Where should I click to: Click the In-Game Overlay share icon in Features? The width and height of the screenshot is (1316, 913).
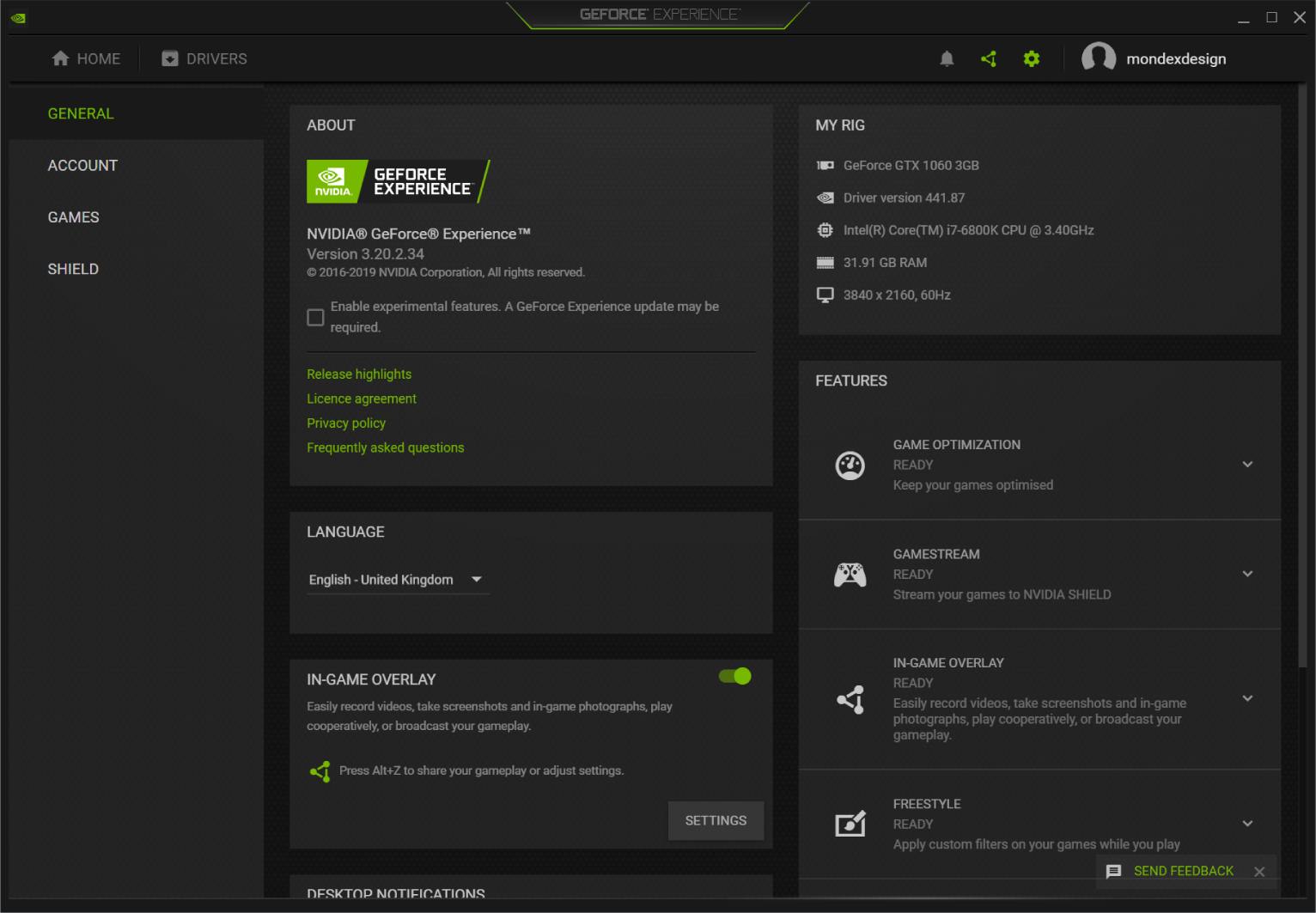pyautogui.click(x=850, y=699)
